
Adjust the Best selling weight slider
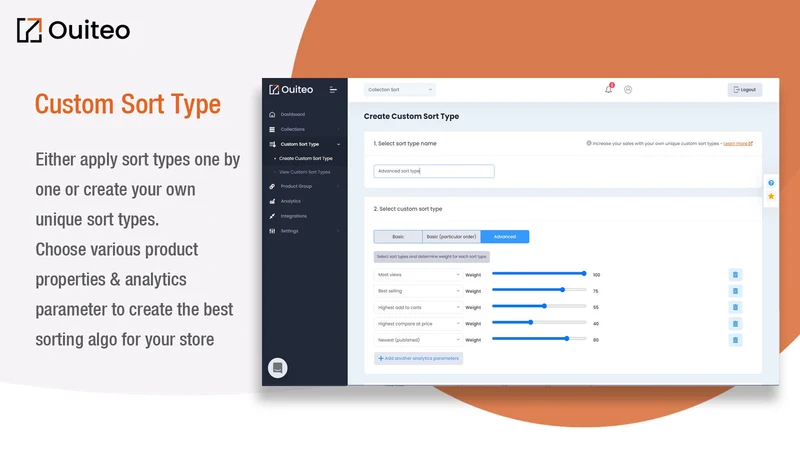(x=539, y=290)
